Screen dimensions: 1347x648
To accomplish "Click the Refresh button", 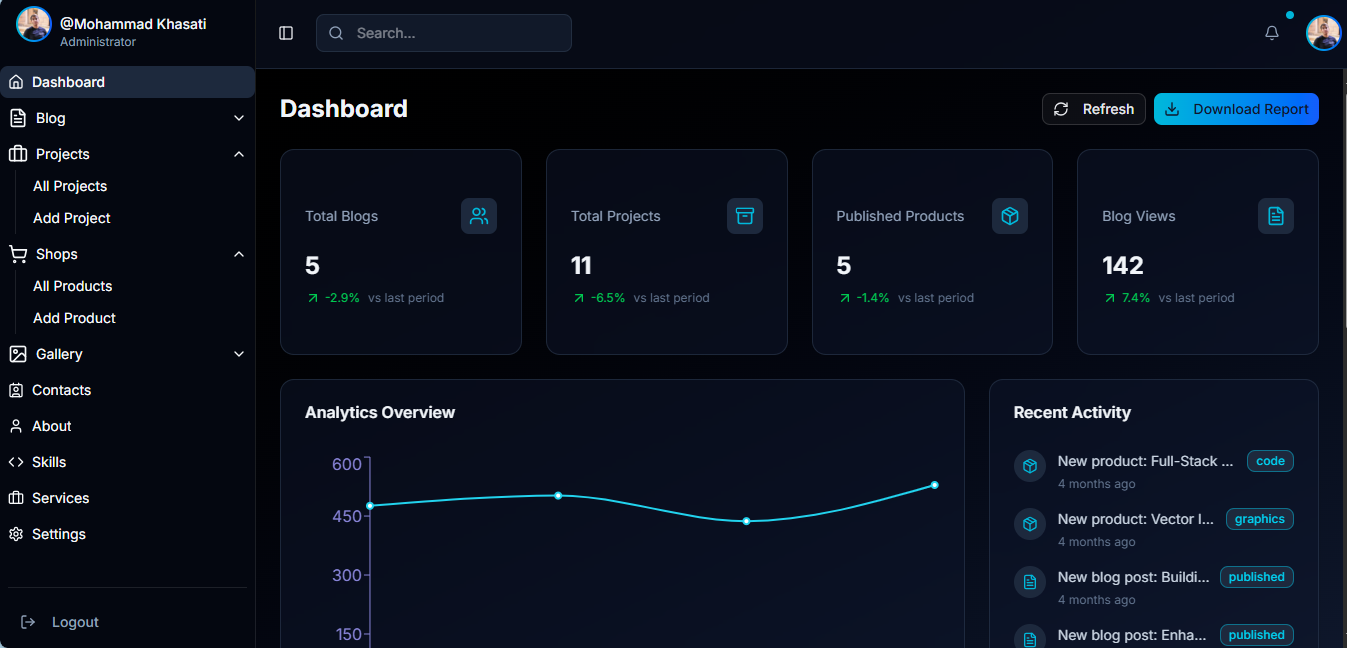I will coord(1093,109).
